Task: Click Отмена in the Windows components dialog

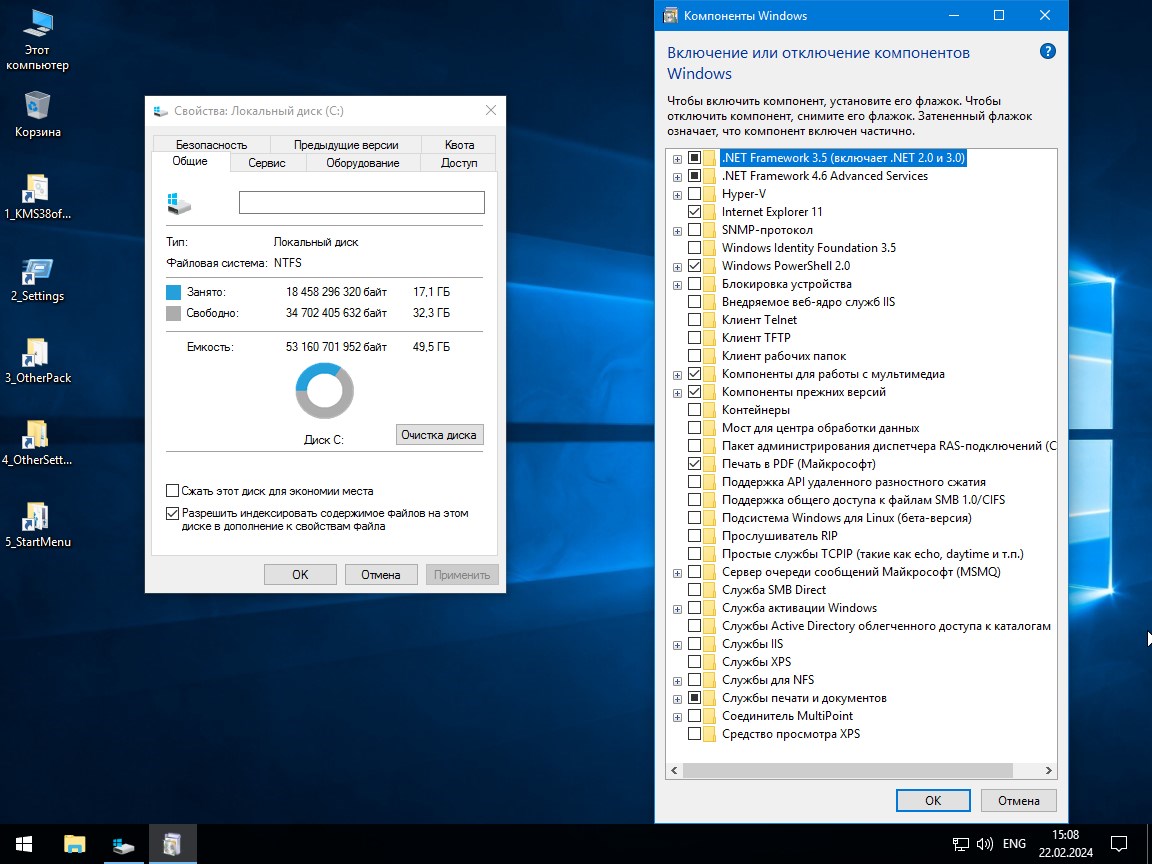Action: click(1018, 800)
